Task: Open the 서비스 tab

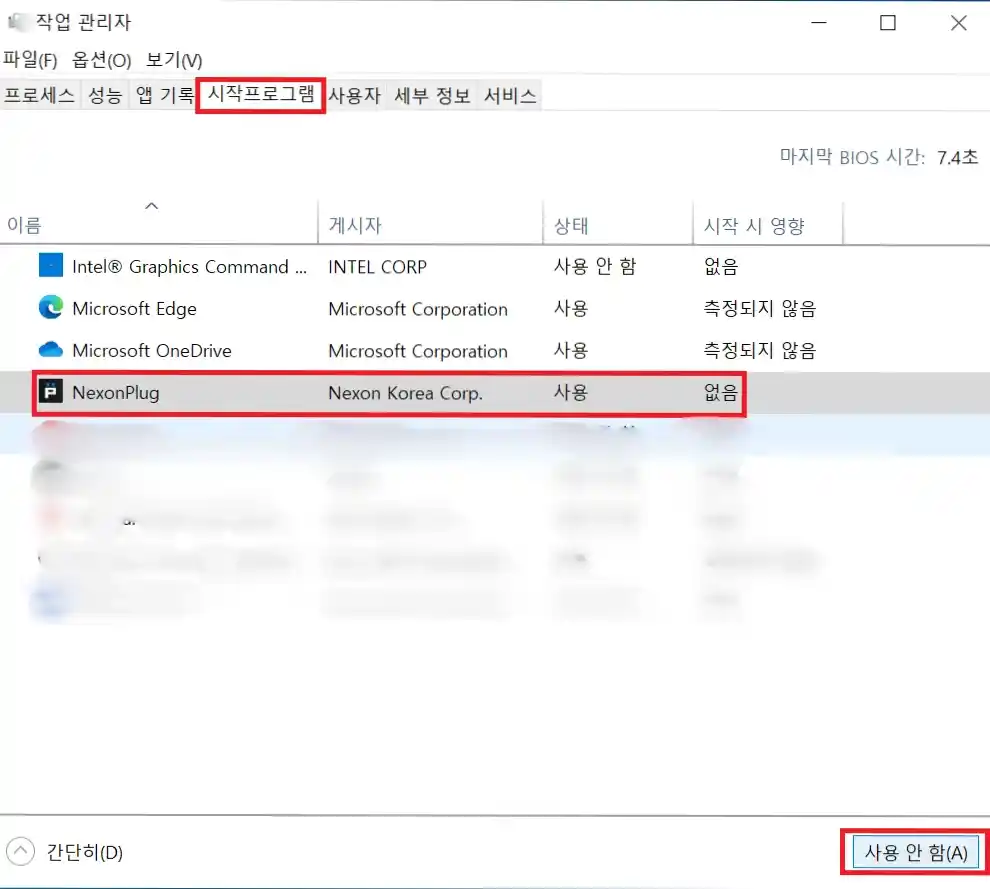Action: pyautogui.click(x=510, y=95)
